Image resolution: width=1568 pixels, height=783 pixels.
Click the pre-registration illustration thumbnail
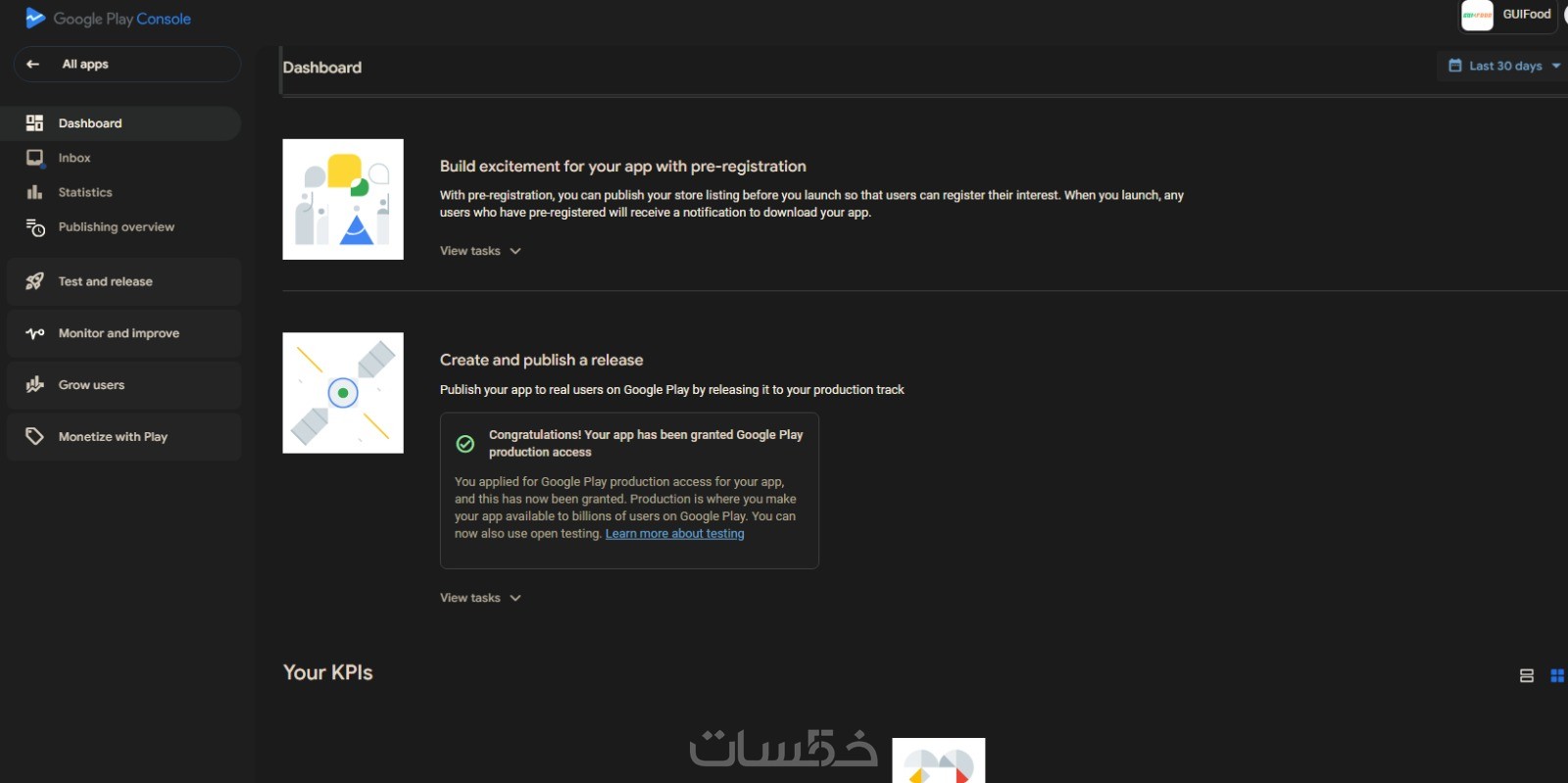point(343,199)
